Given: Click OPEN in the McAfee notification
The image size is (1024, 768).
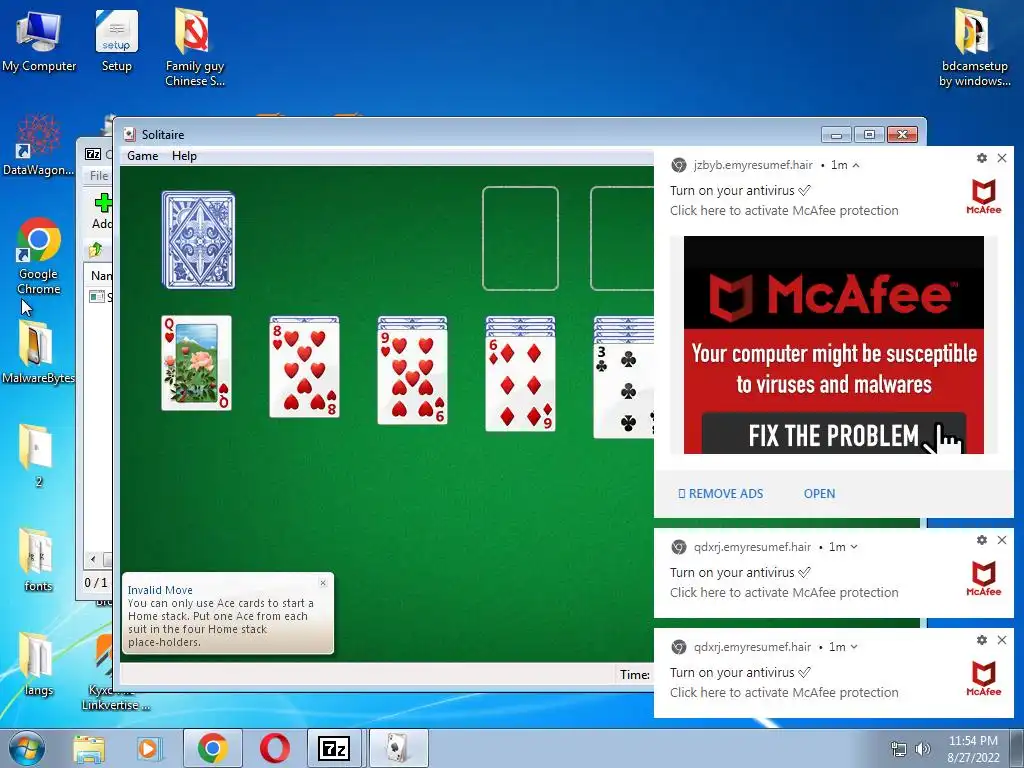Looking at the screenshot, I should coord(819,494).
